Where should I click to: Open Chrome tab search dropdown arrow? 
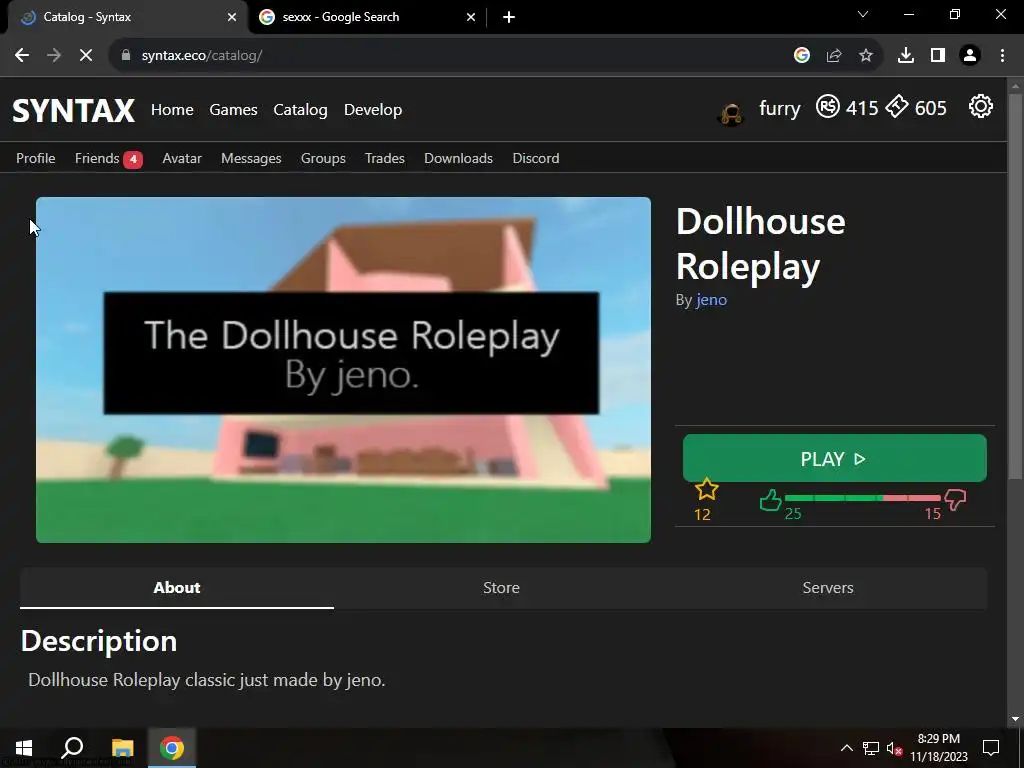[863, 14]
